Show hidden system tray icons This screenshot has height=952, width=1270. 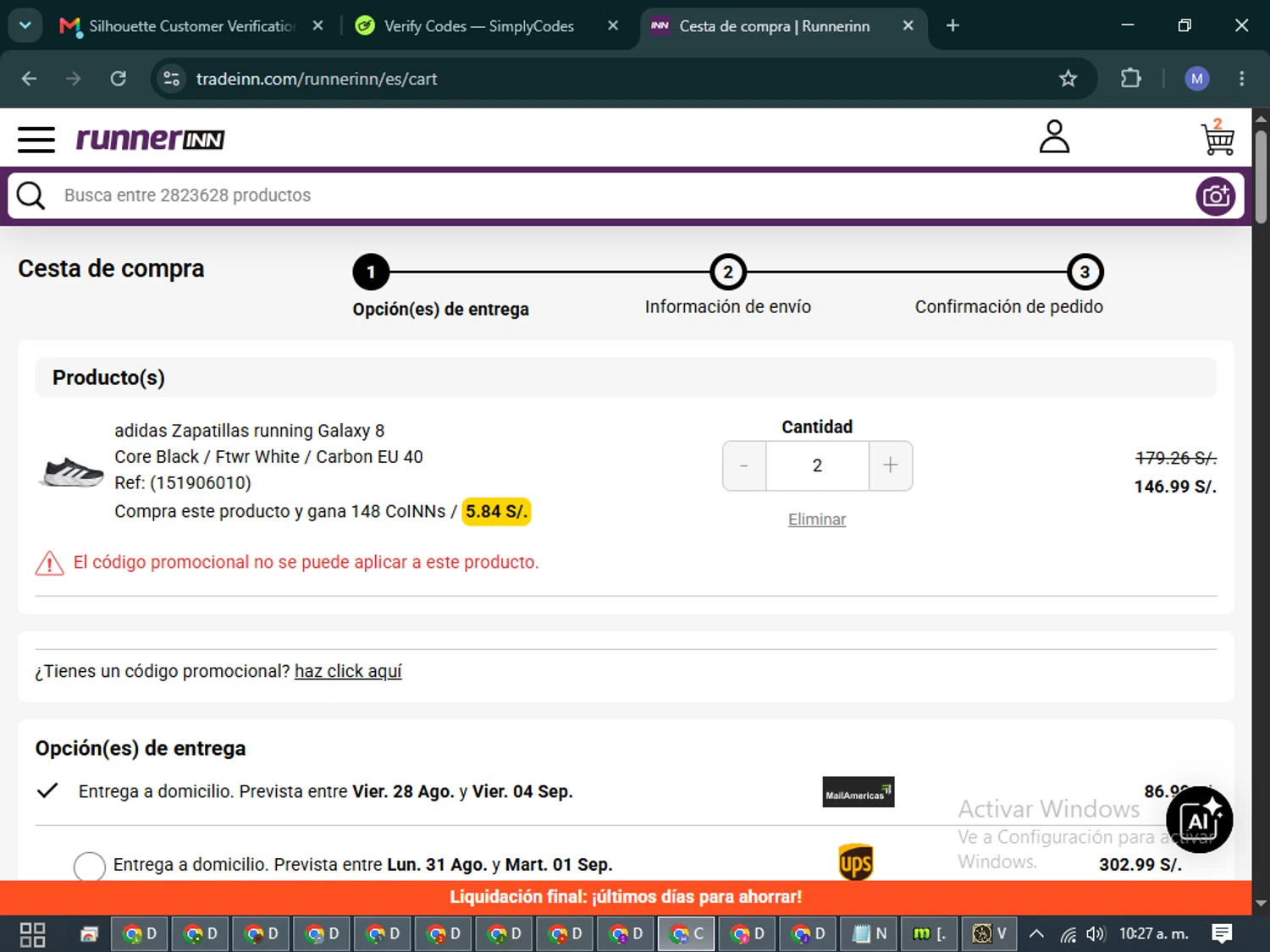tap(1036, 934)
